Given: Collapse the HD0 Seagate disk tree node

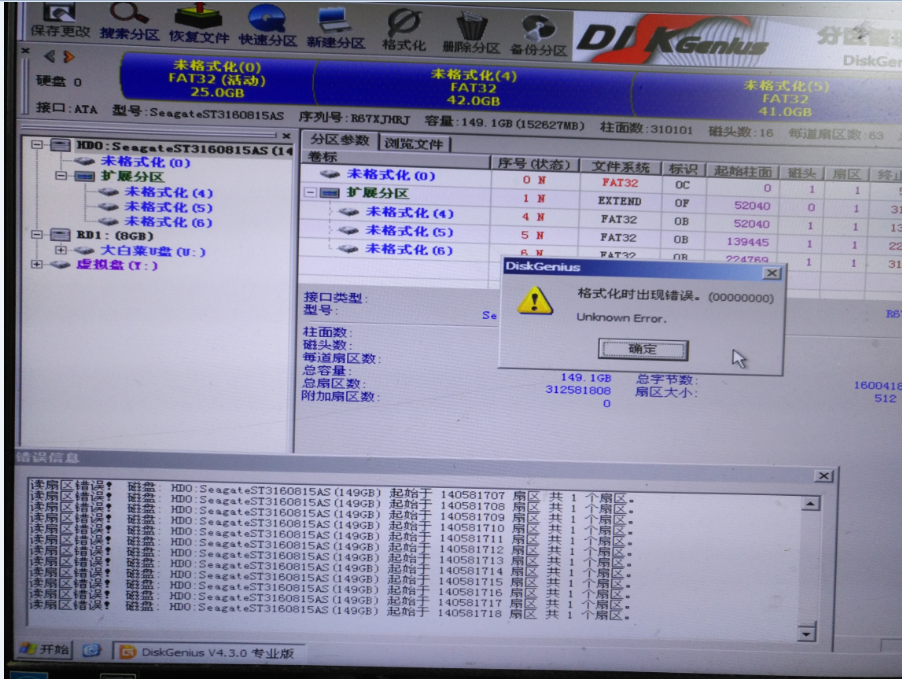Looking at the screenshot, I should pos(37,144).
